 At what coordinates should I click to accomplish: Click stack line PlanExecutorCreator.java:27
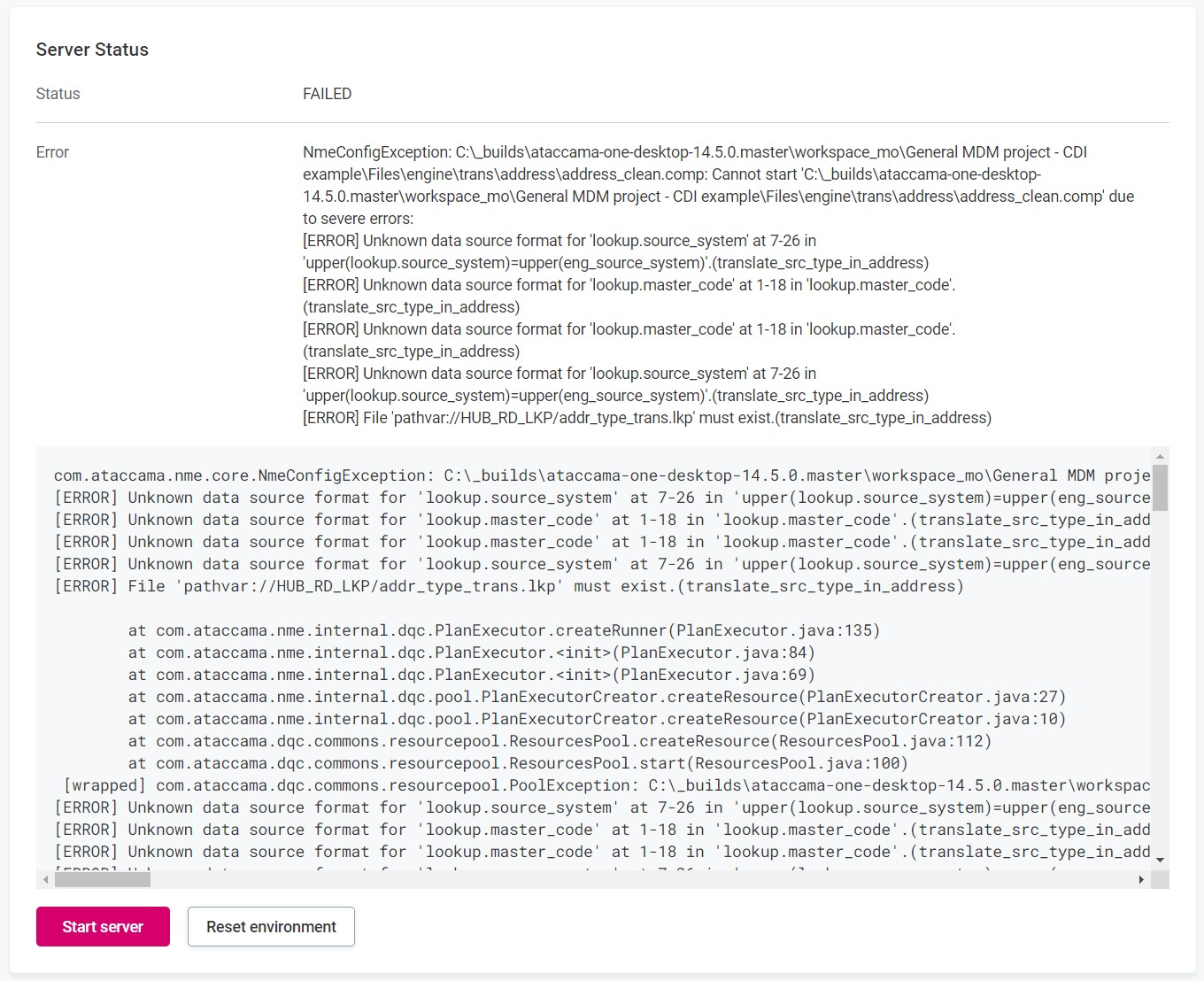pos(597,697)
